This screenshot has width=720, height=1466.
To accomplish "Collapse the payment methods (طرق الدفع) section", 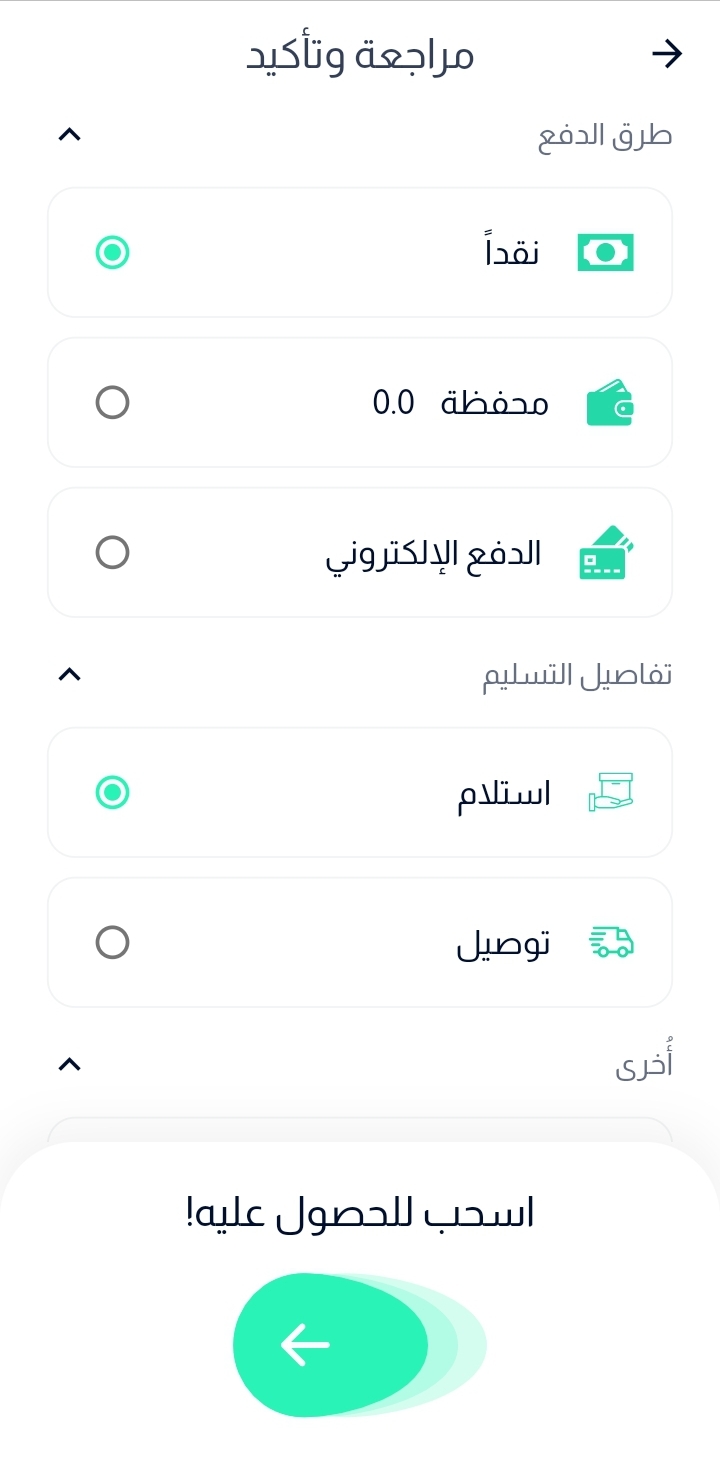I will coord(69,135).
